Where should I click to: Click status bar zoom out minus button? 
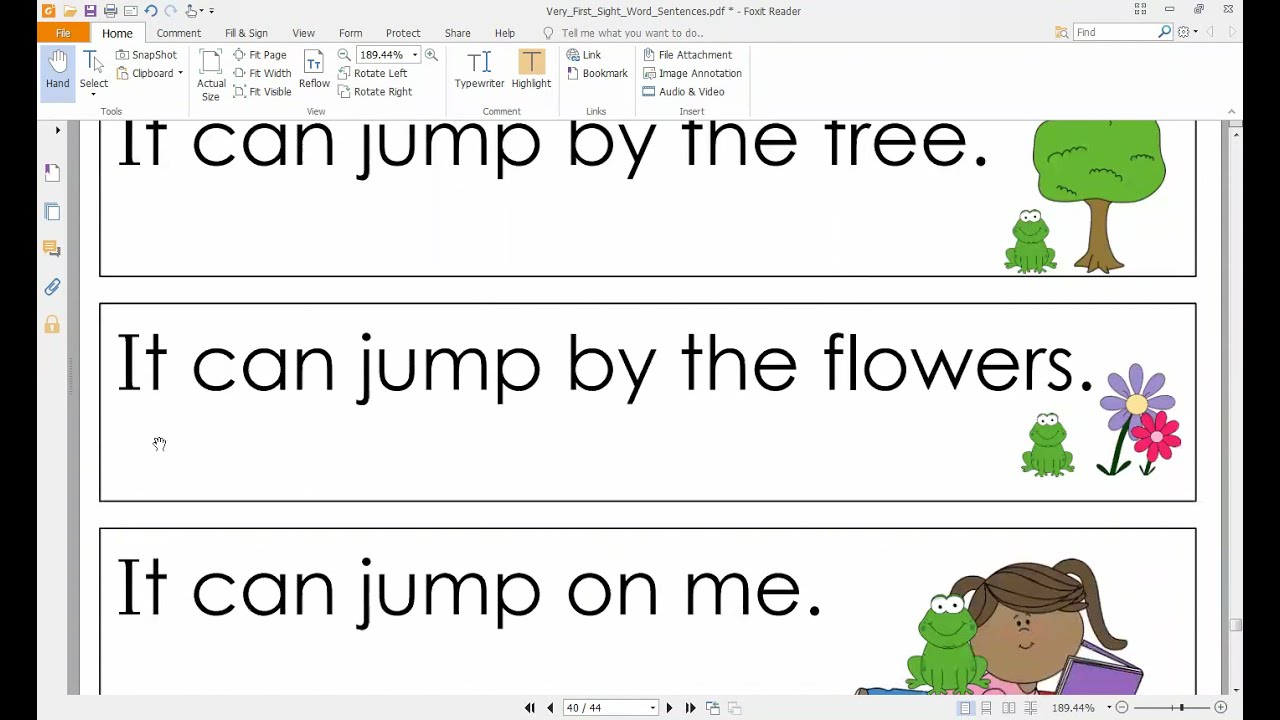pyautogui.click(x=1122, y=708)
